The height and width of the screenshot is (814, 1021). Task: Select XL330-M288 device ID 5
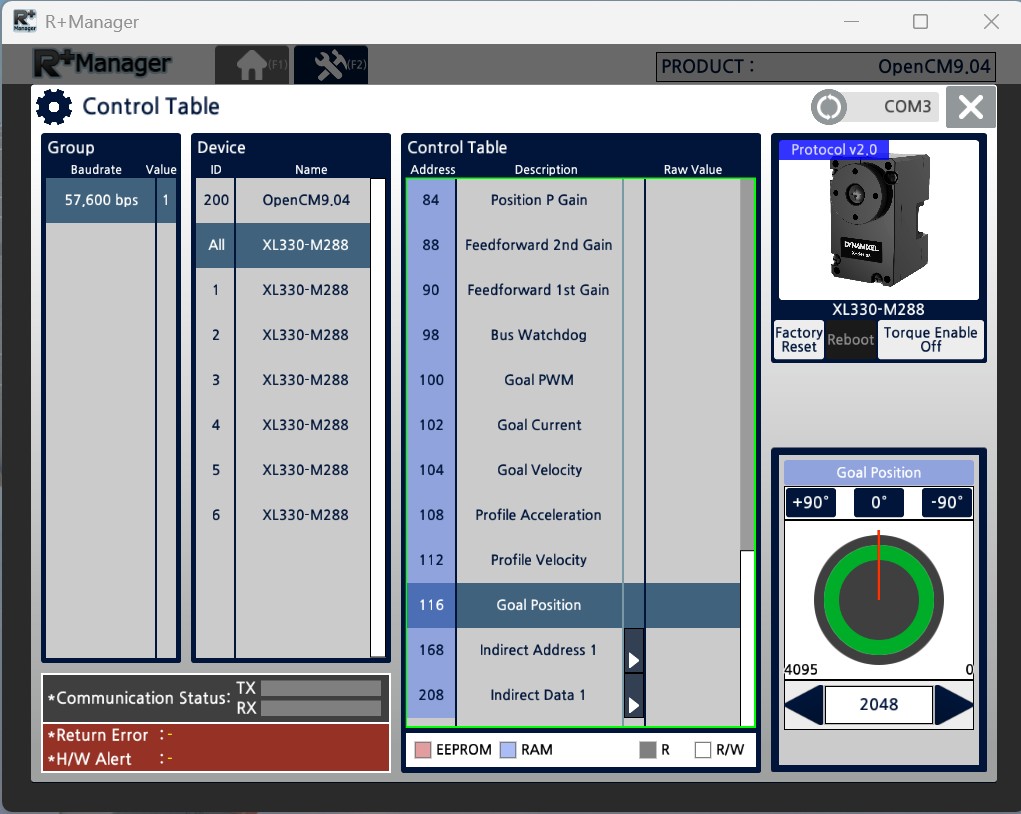click(283, 470)
